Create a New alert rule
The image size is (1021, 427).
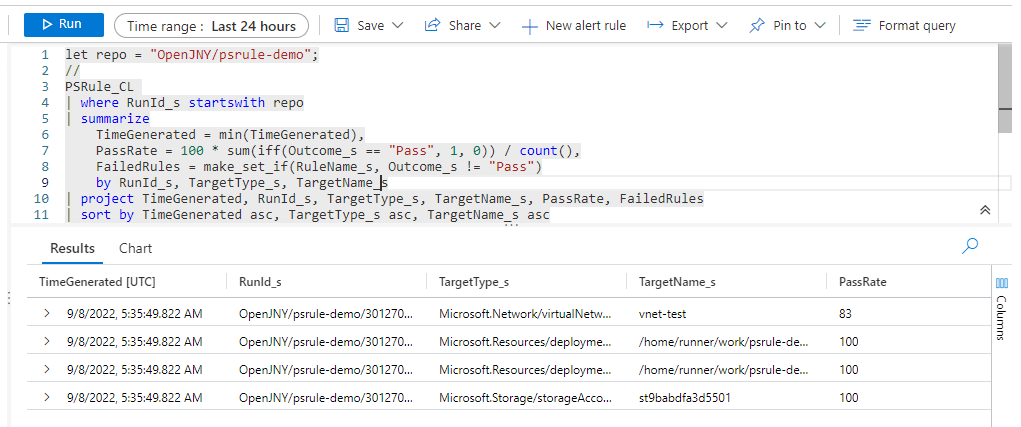pos(574,26)
